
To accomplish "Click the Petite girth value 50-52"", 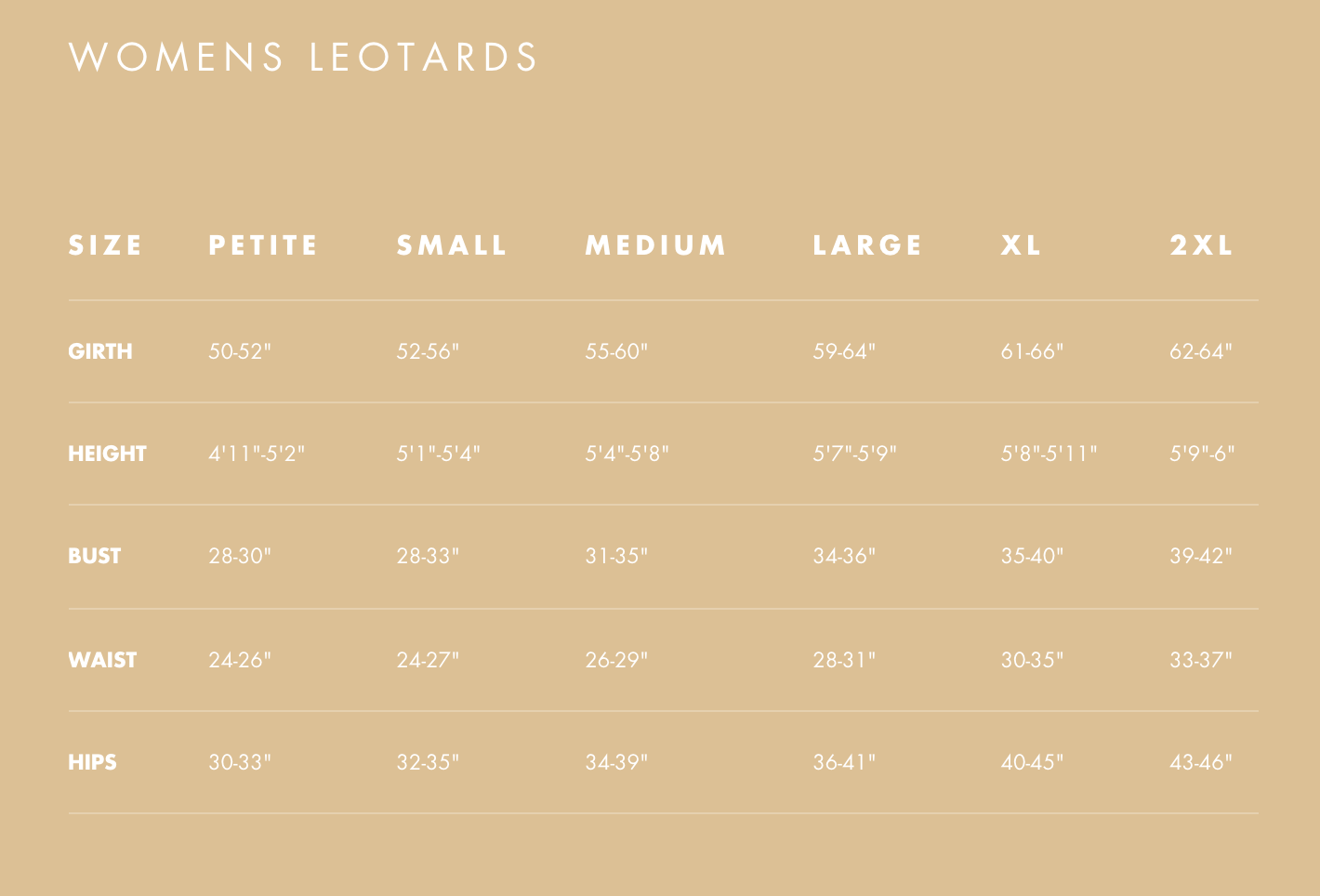I will coord(240,351).
